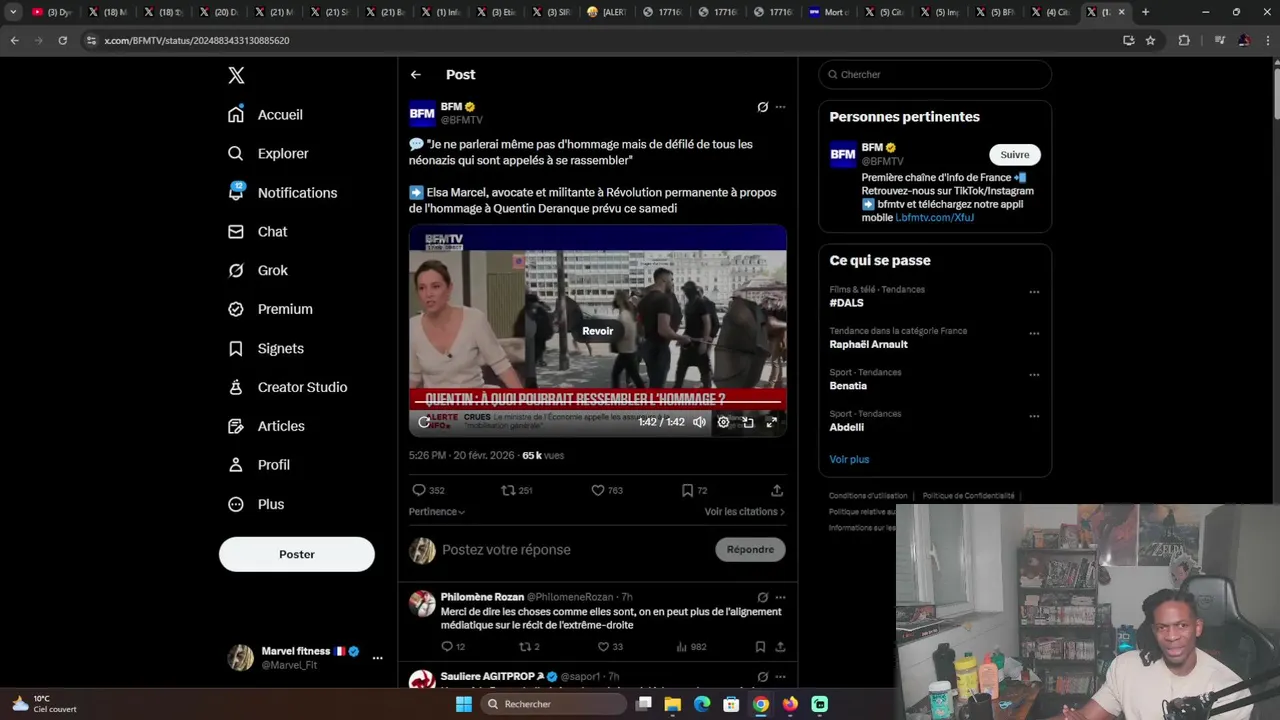
Task: Share the BFM post
Action: [x=777, y=490]
